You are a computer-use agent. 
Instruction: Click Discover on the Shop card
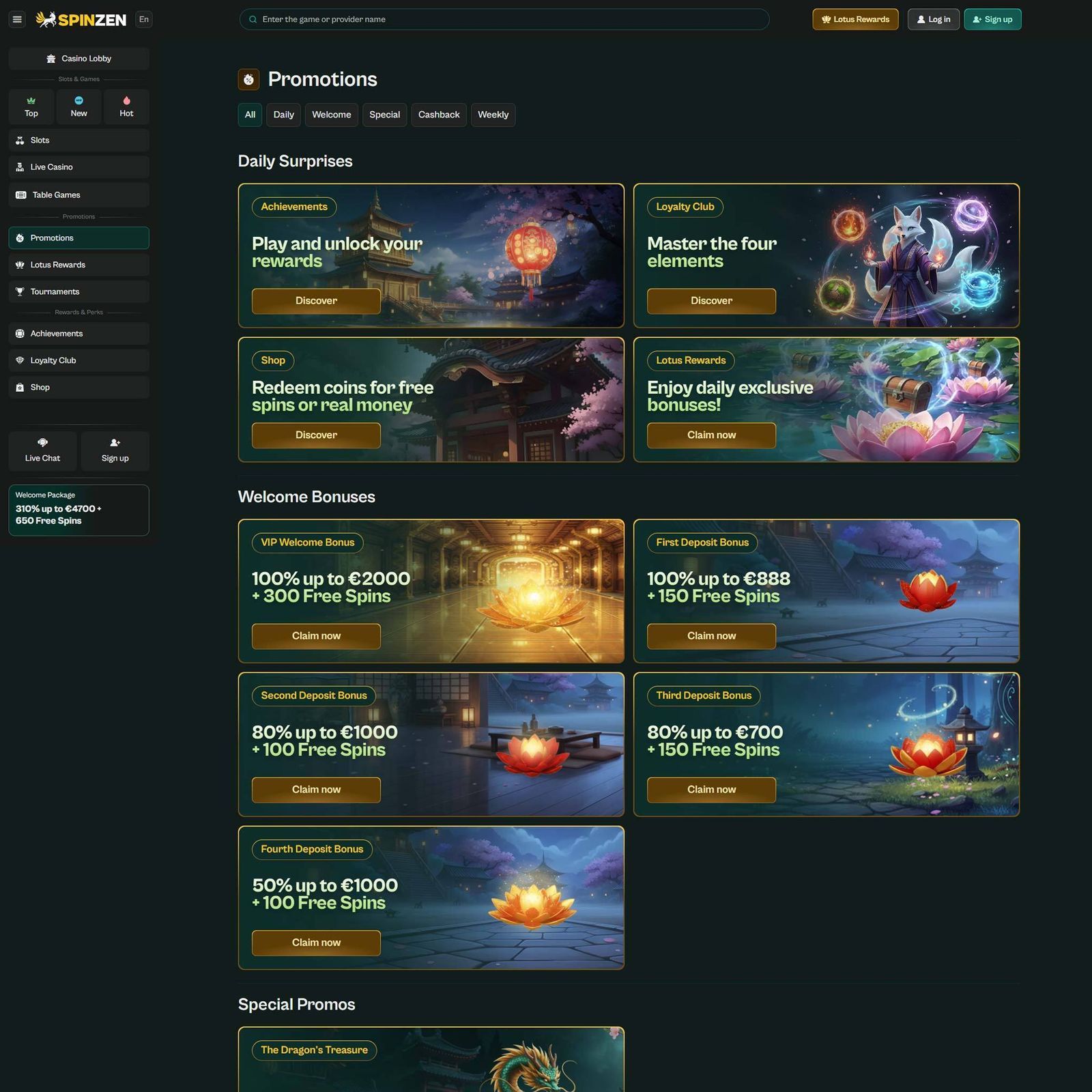pyautogui.click(x=316, y=435)
